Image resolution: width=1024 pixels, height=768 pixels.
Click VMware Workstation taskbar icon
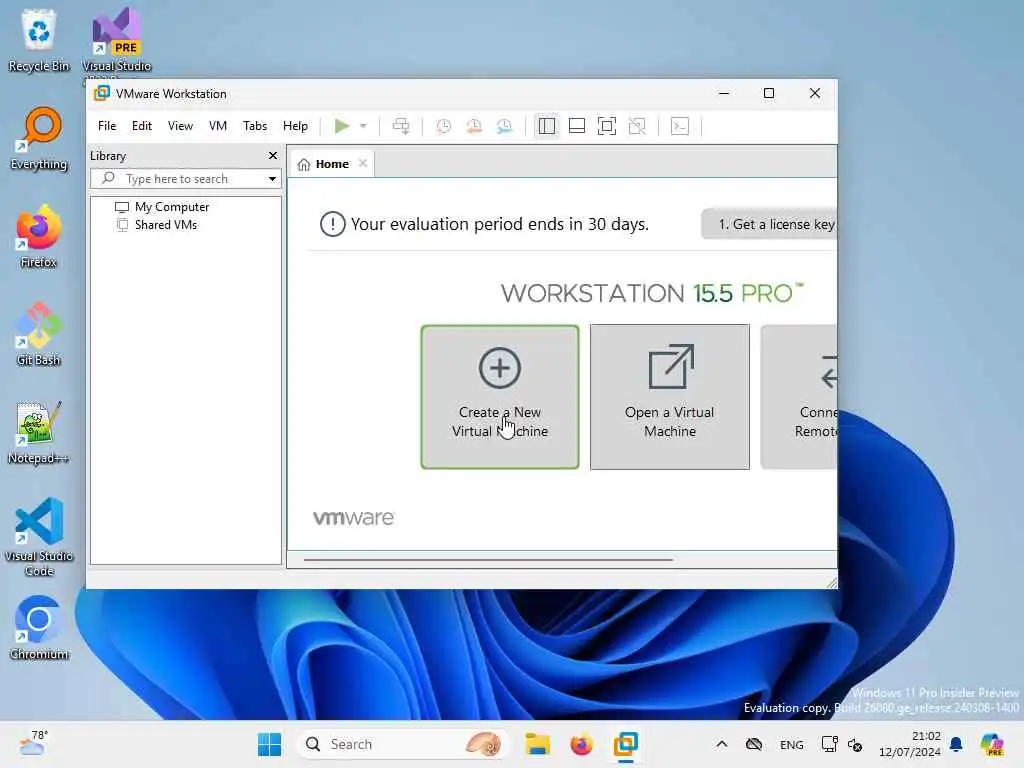pyautogui.click(x=626, y=744)
